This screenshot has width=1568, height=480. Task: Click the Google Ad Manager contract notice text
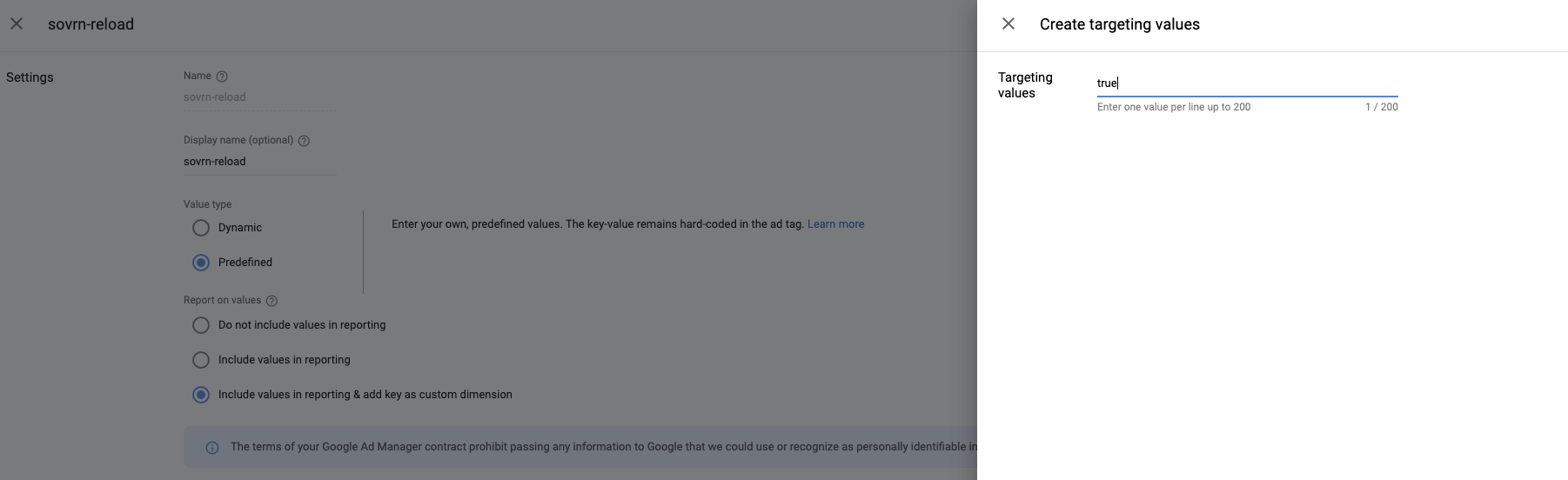point(600,447)
